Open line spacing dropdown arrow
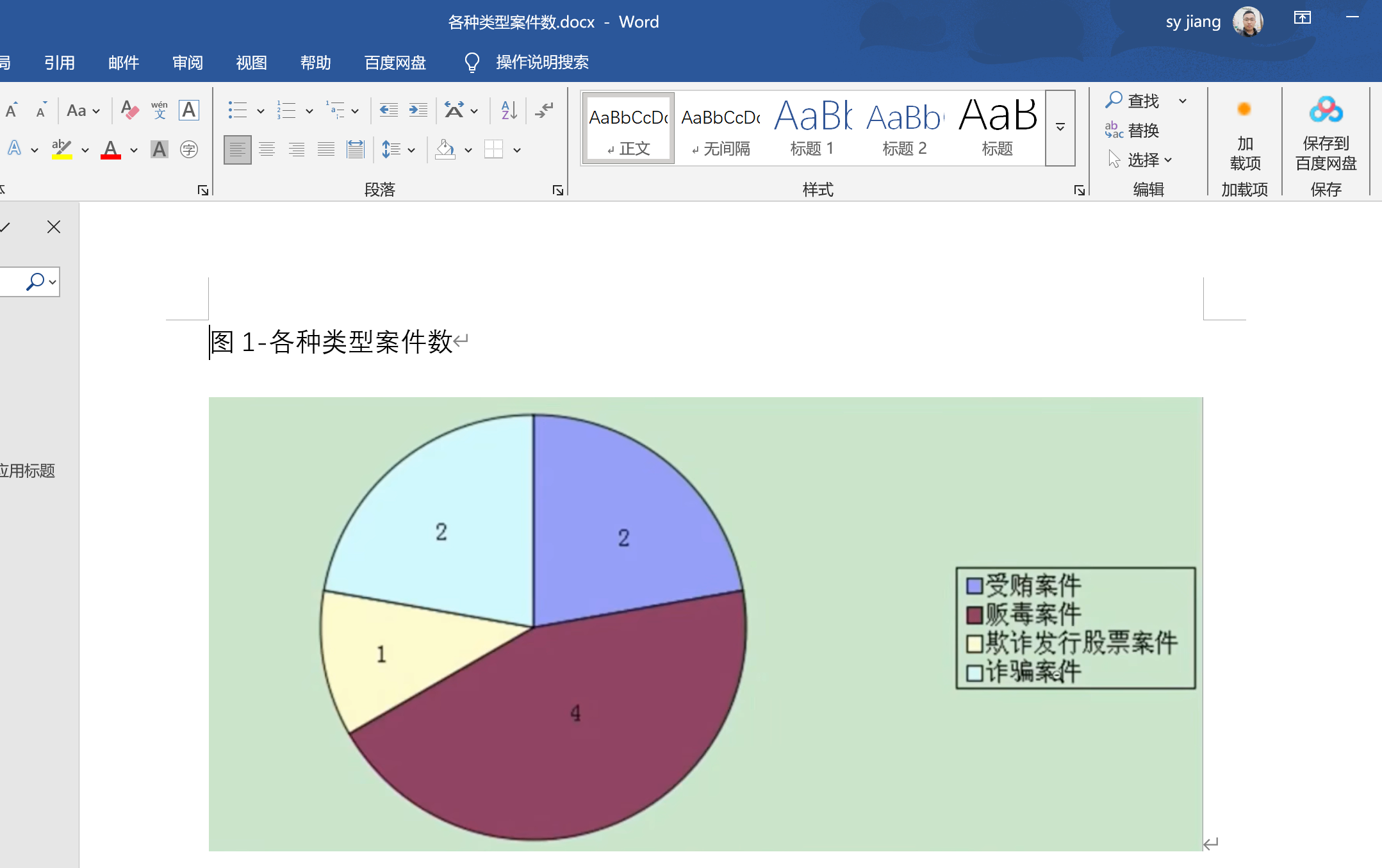1382x868 pixels. click(x=411, y=150)
